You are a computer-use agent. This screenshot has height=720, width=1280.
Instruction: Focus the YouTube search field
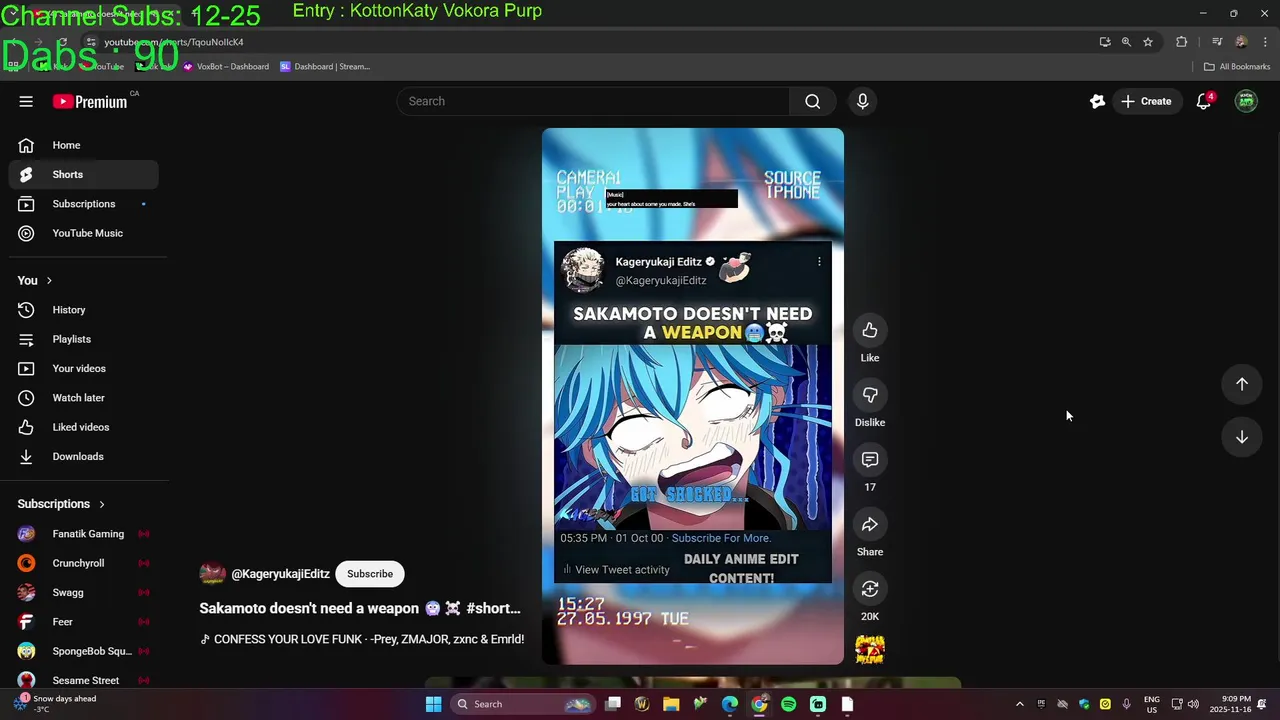(x=594, y=101)
